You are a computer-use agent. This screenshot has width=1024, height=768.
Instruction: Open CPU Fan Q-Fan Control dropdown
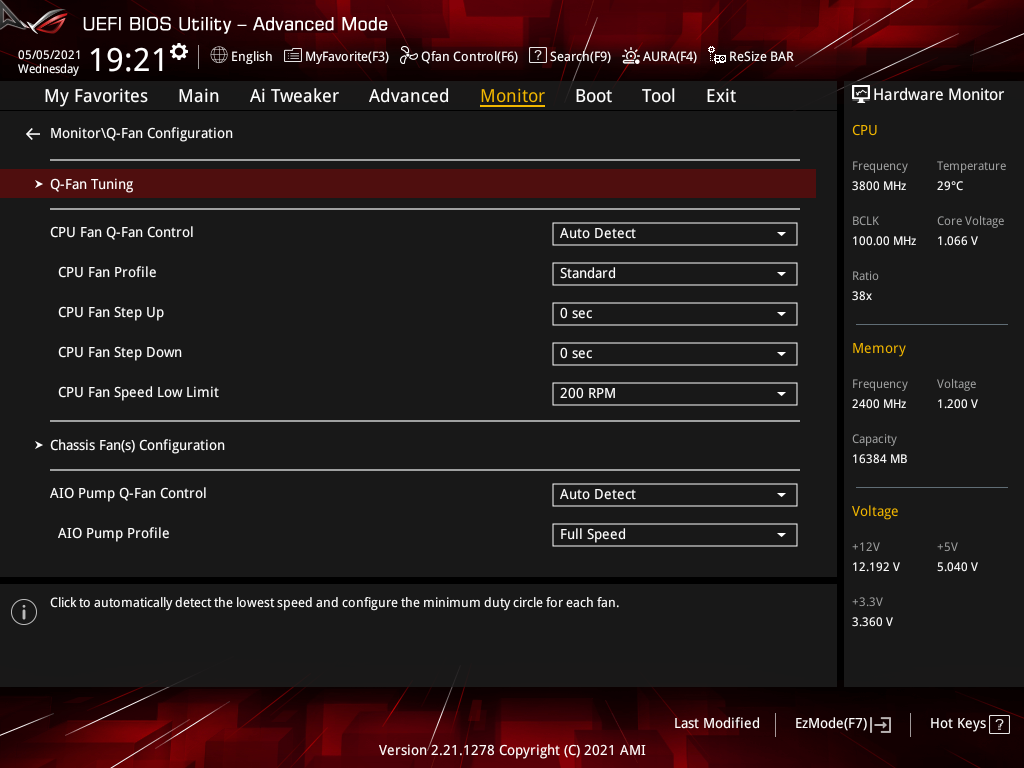(x=675, y=234)
